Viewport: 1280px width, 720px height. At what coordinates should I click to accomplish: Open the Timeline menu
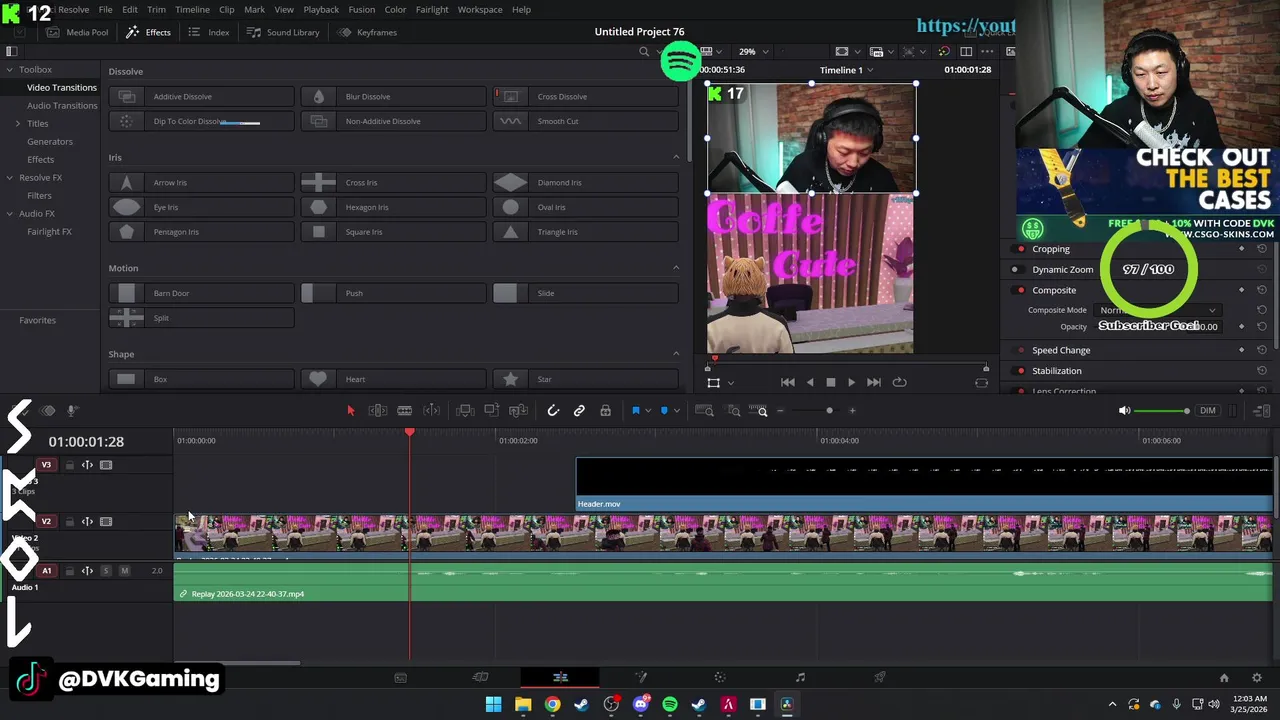click(192, 9)
